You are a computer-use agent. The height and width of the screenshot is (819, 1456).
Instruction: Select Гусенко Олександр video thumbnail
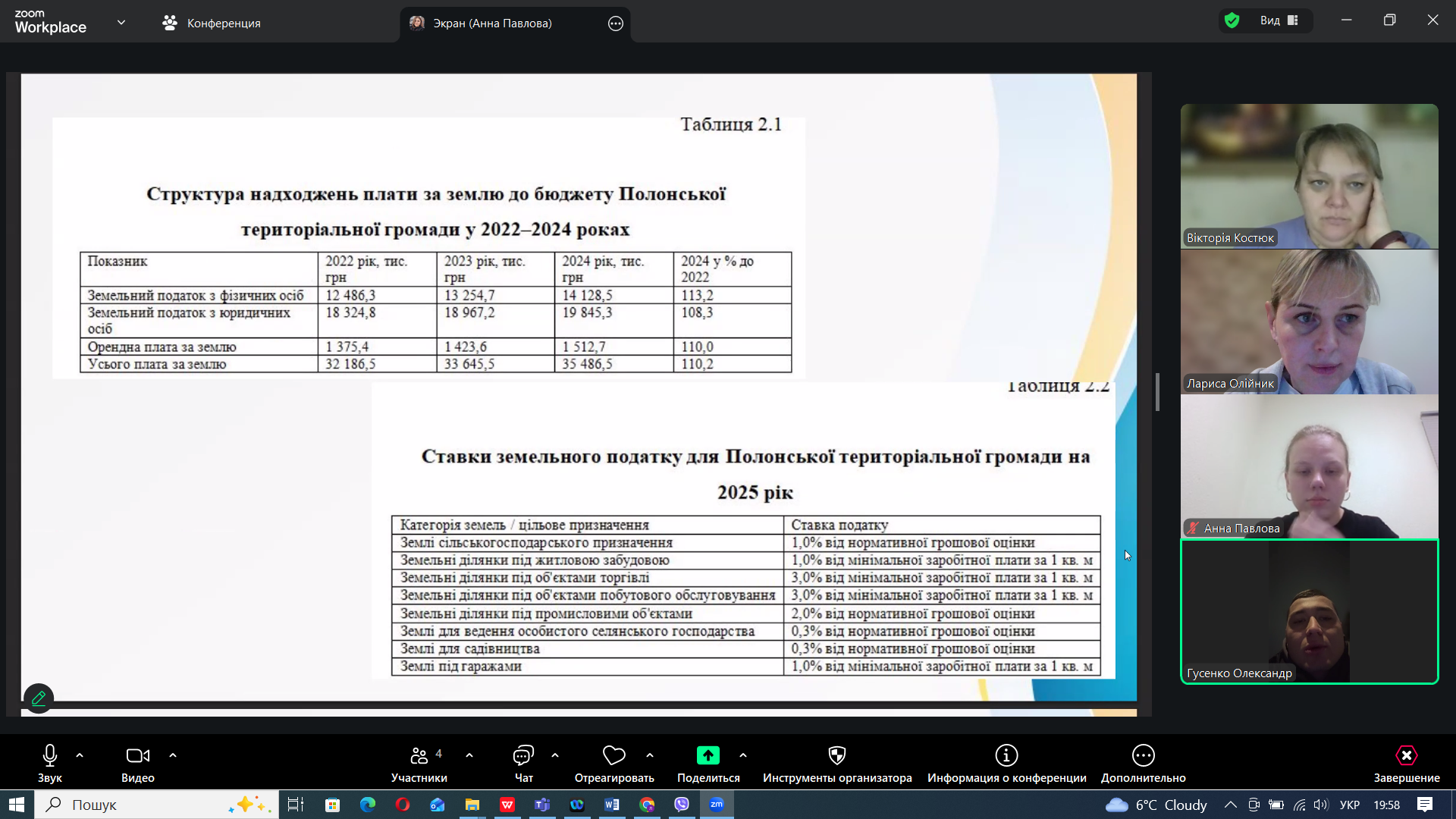(x=1309, y=611)
